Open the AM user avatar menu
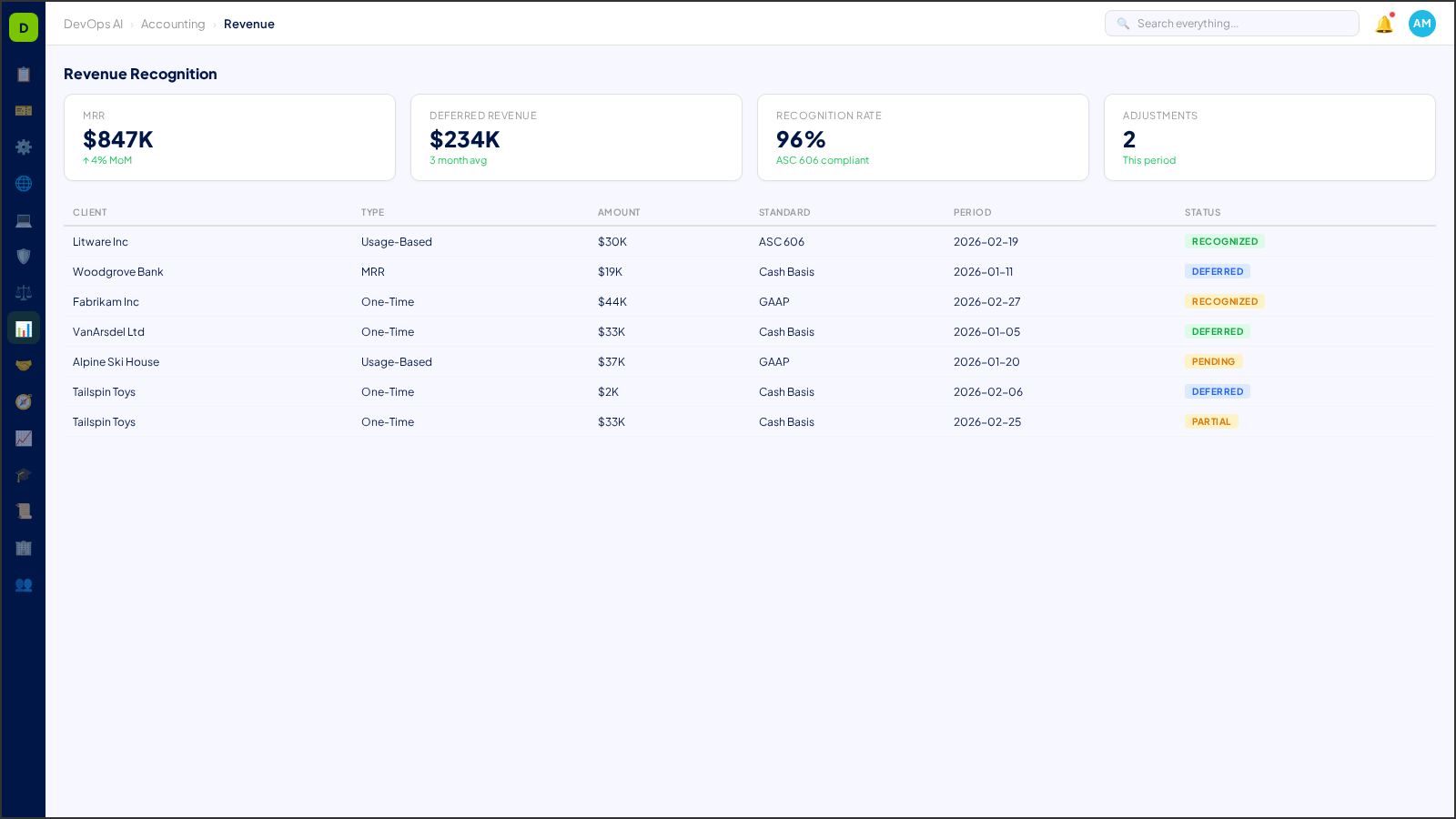 [1421, 24]
